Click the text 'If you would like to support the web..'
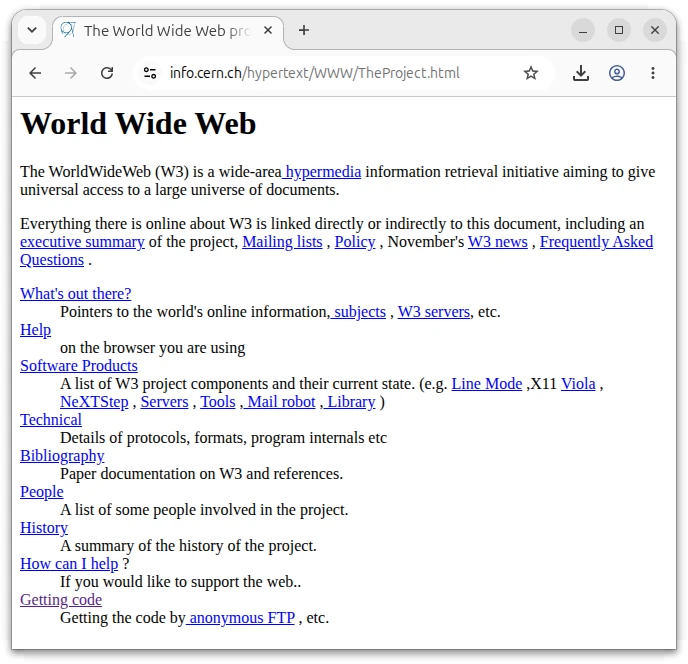Image resolution: width=688 pixels, height=664 pixels. [x=180, y=581]
